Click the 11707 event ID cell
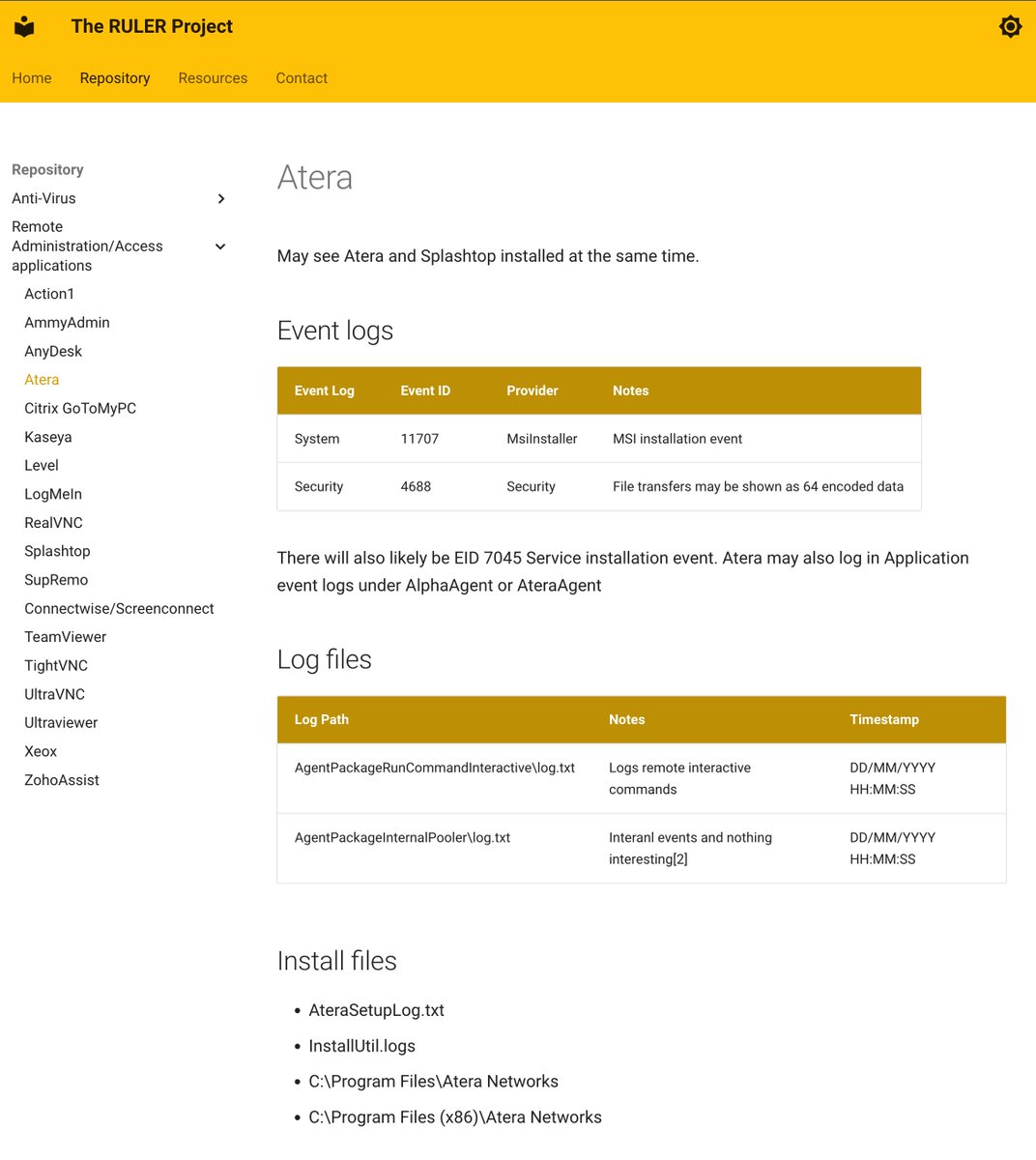The image size is (1036, 1160). [419, 439]
